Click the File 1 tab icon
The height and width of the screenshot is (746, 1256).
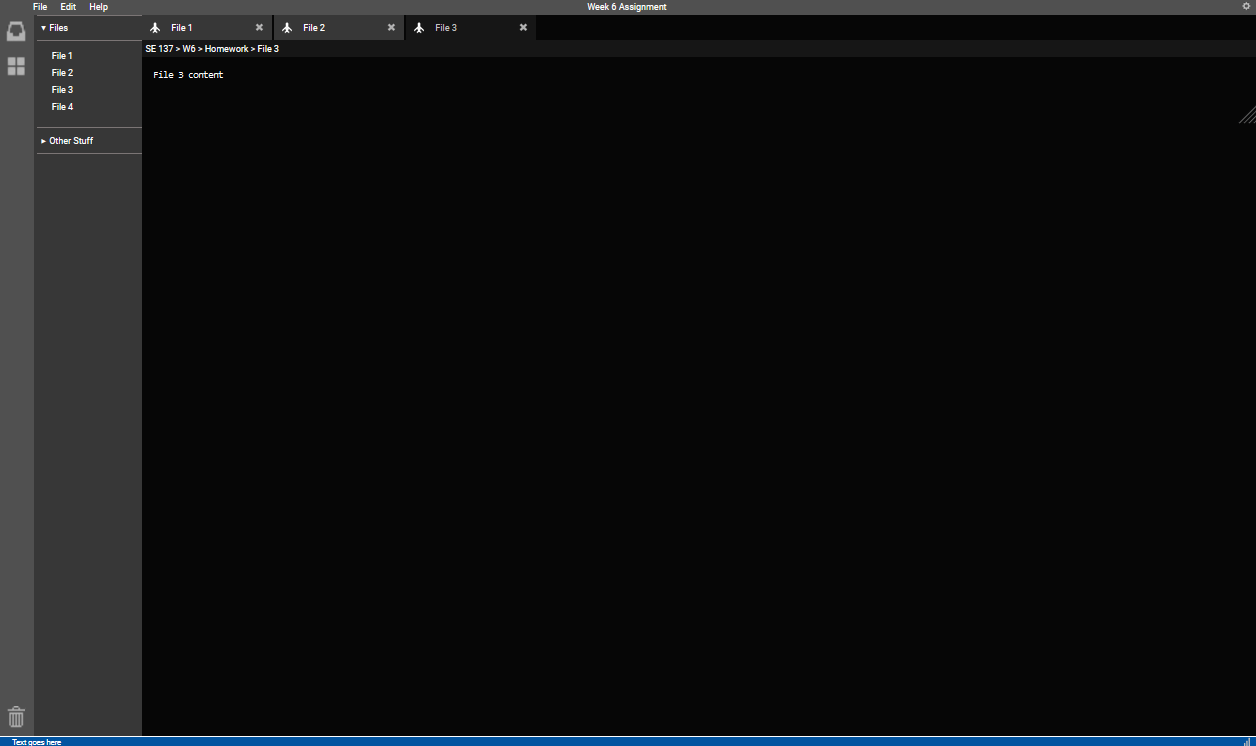point(155,28)
